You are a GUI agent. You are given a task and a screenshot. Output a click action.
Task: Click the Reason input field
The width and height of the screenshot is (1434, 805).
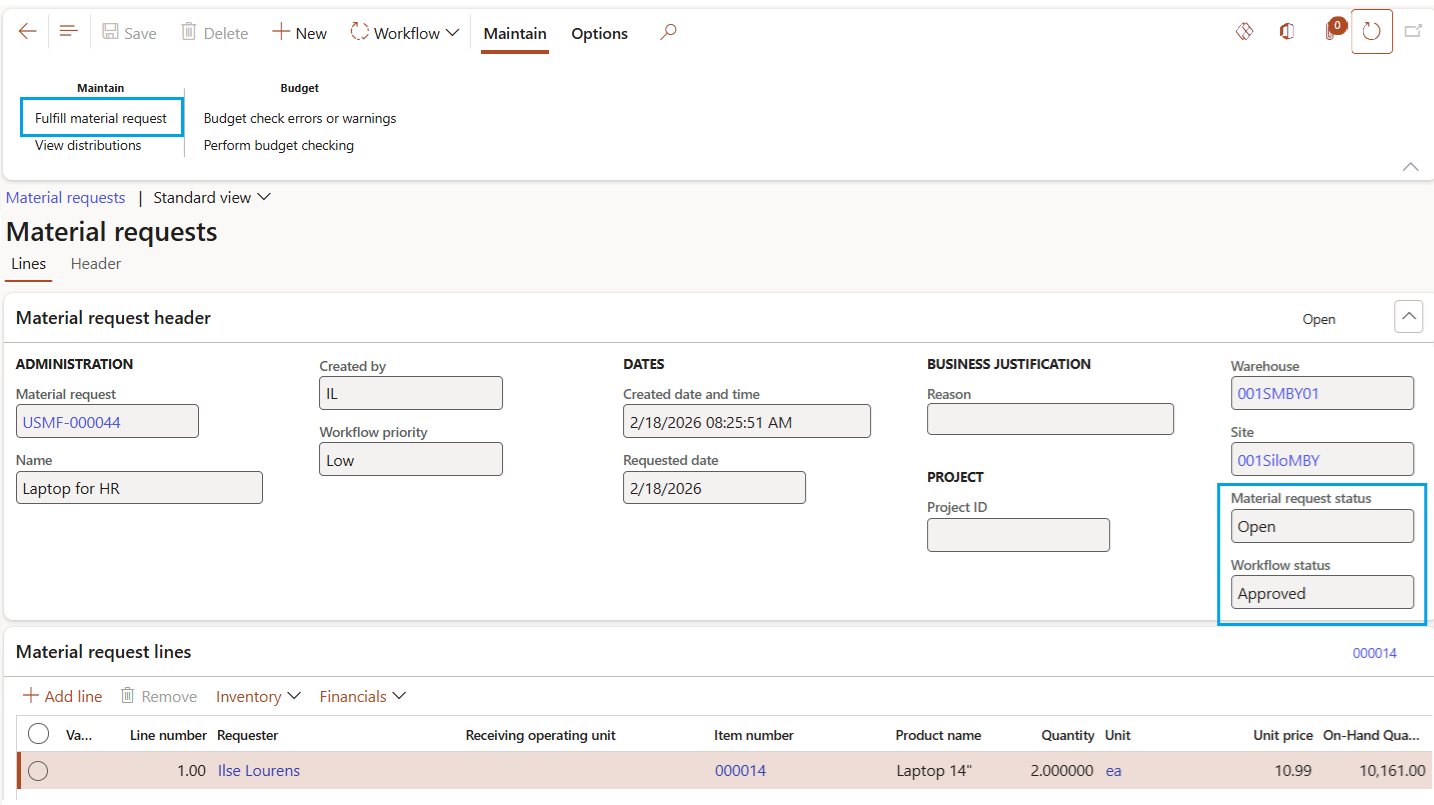point(1049,420)
